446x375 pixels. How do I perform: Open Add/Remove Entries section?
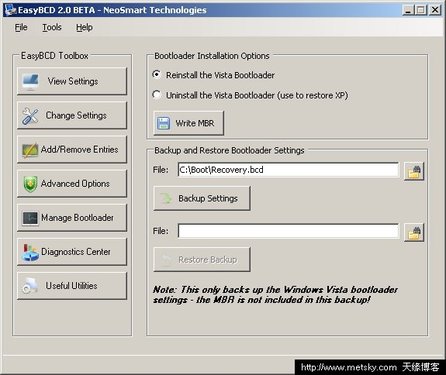[x=72, y=149]
